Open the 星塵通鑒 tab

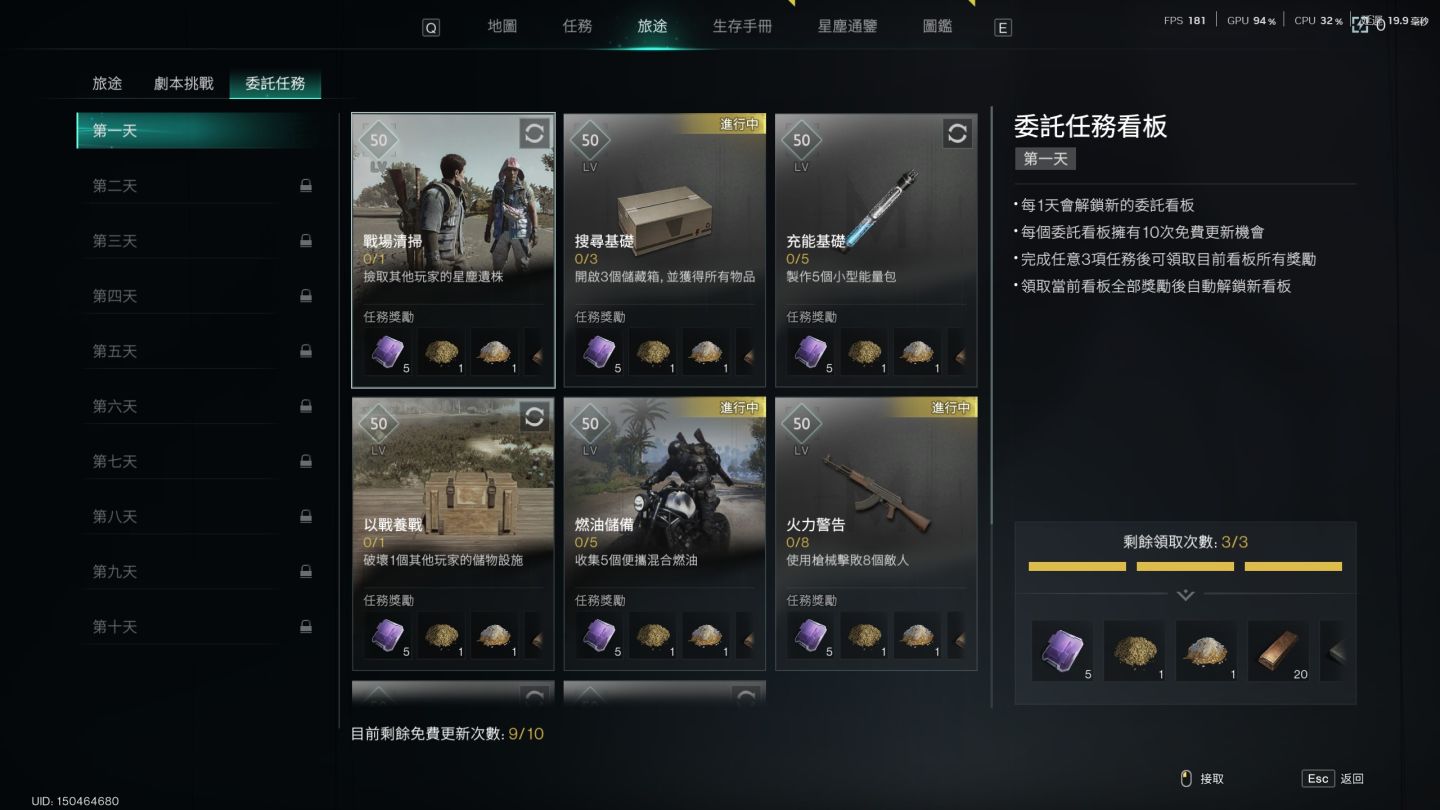coord(847,26)
